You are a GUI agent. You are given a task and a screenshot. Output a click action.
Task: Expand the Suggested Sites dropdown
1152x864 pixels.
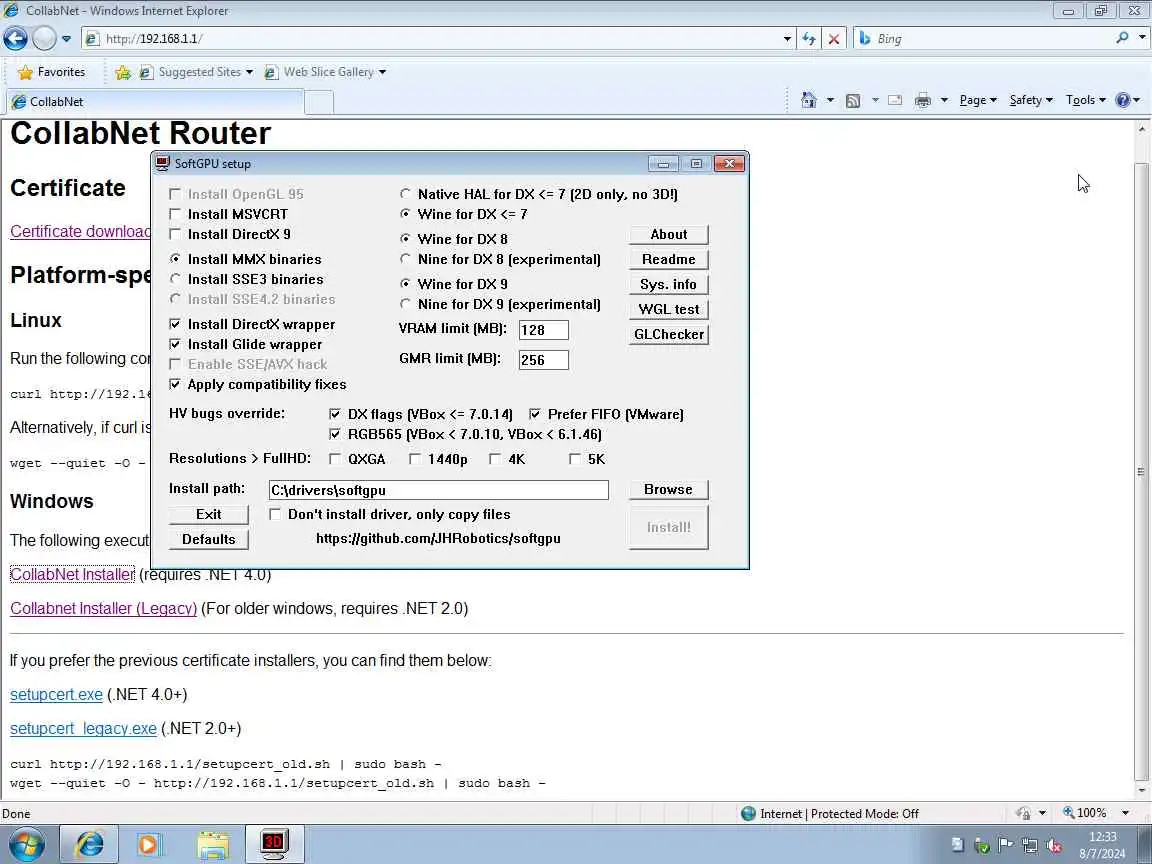[x=250, y=72]
